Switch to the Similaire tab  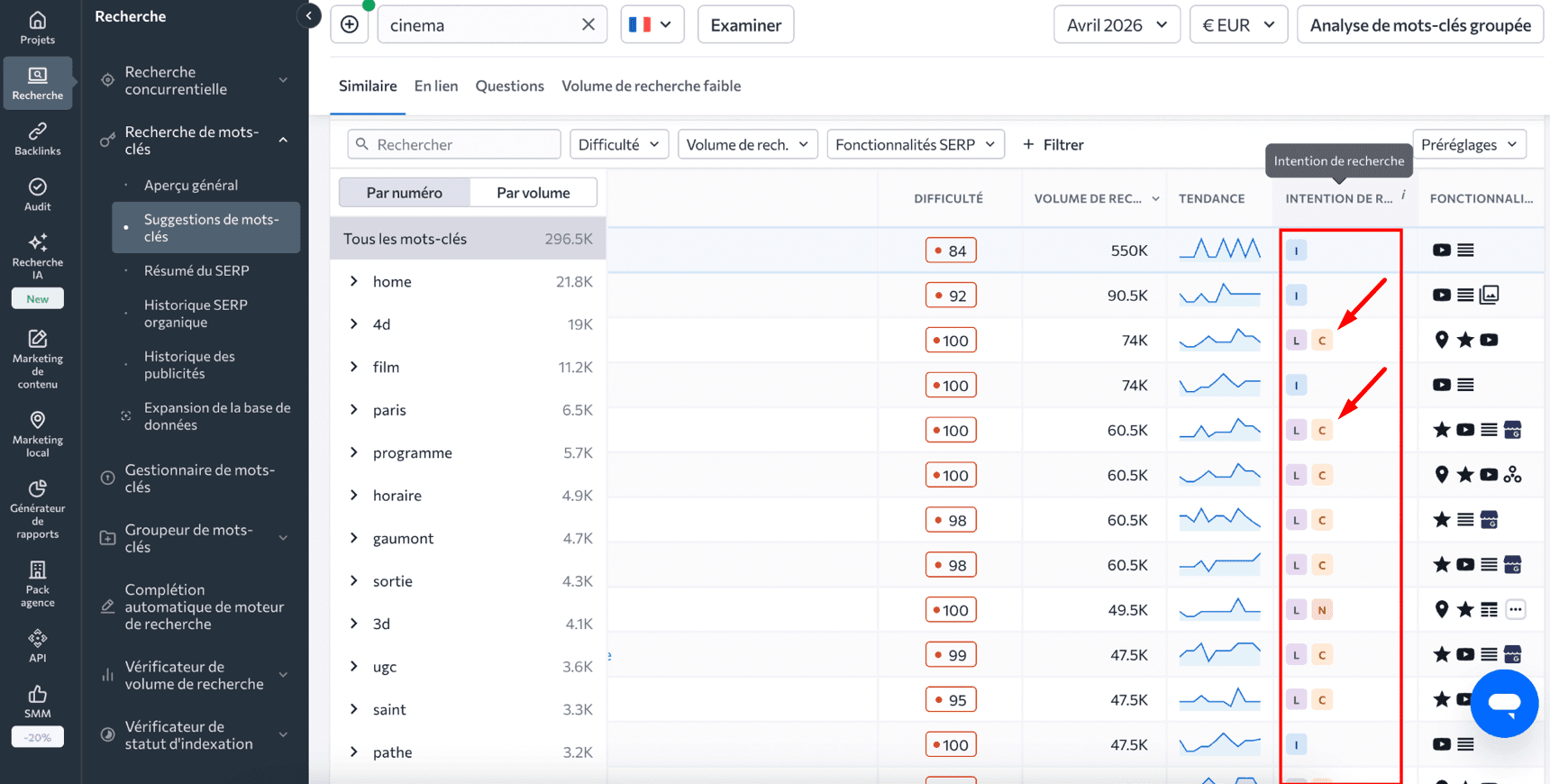pos(368,86)
